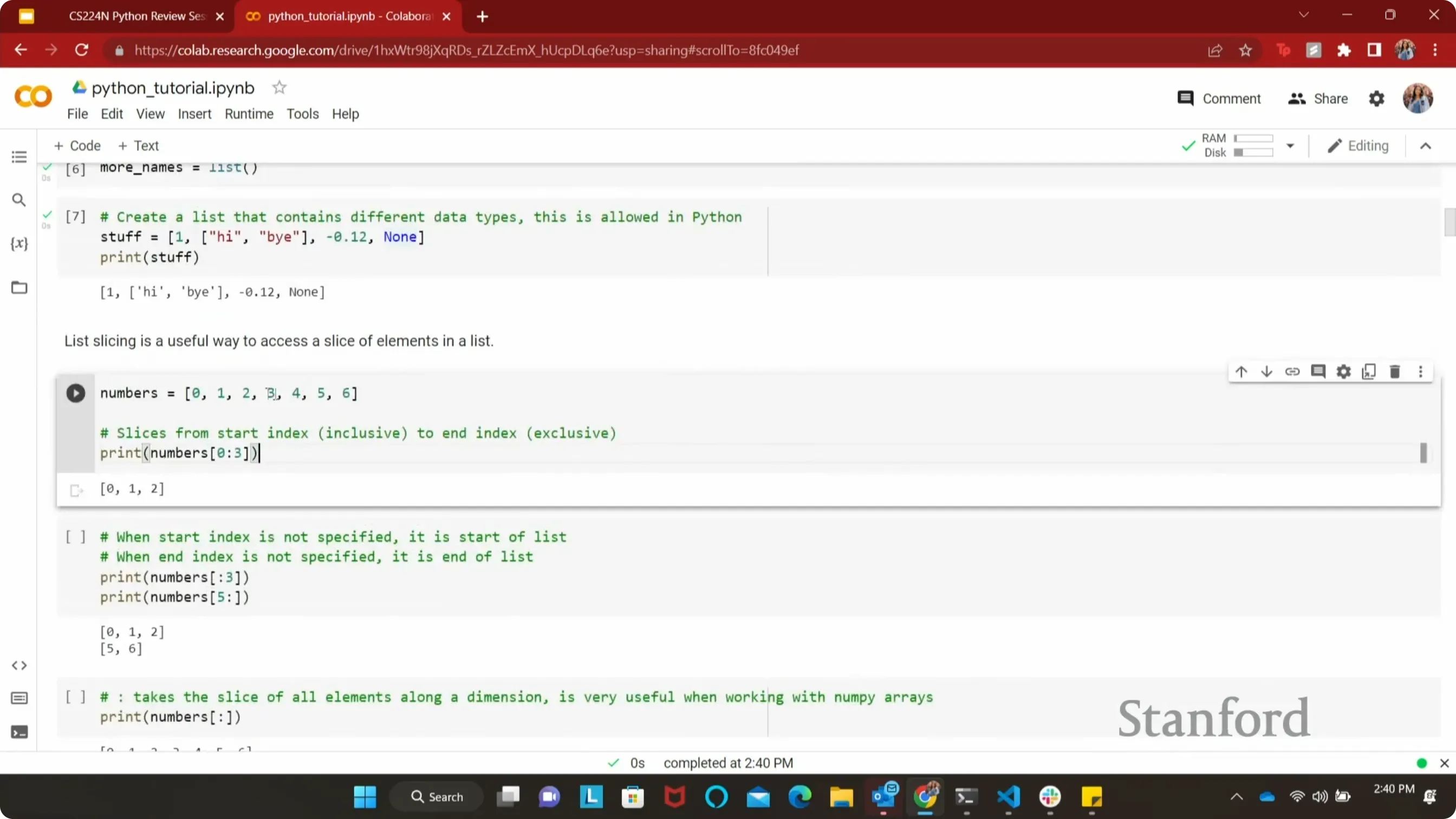Click the page vertical scrollbar thumb
This screenshot has width=1456, height=819.
[x=1450, y=222]
